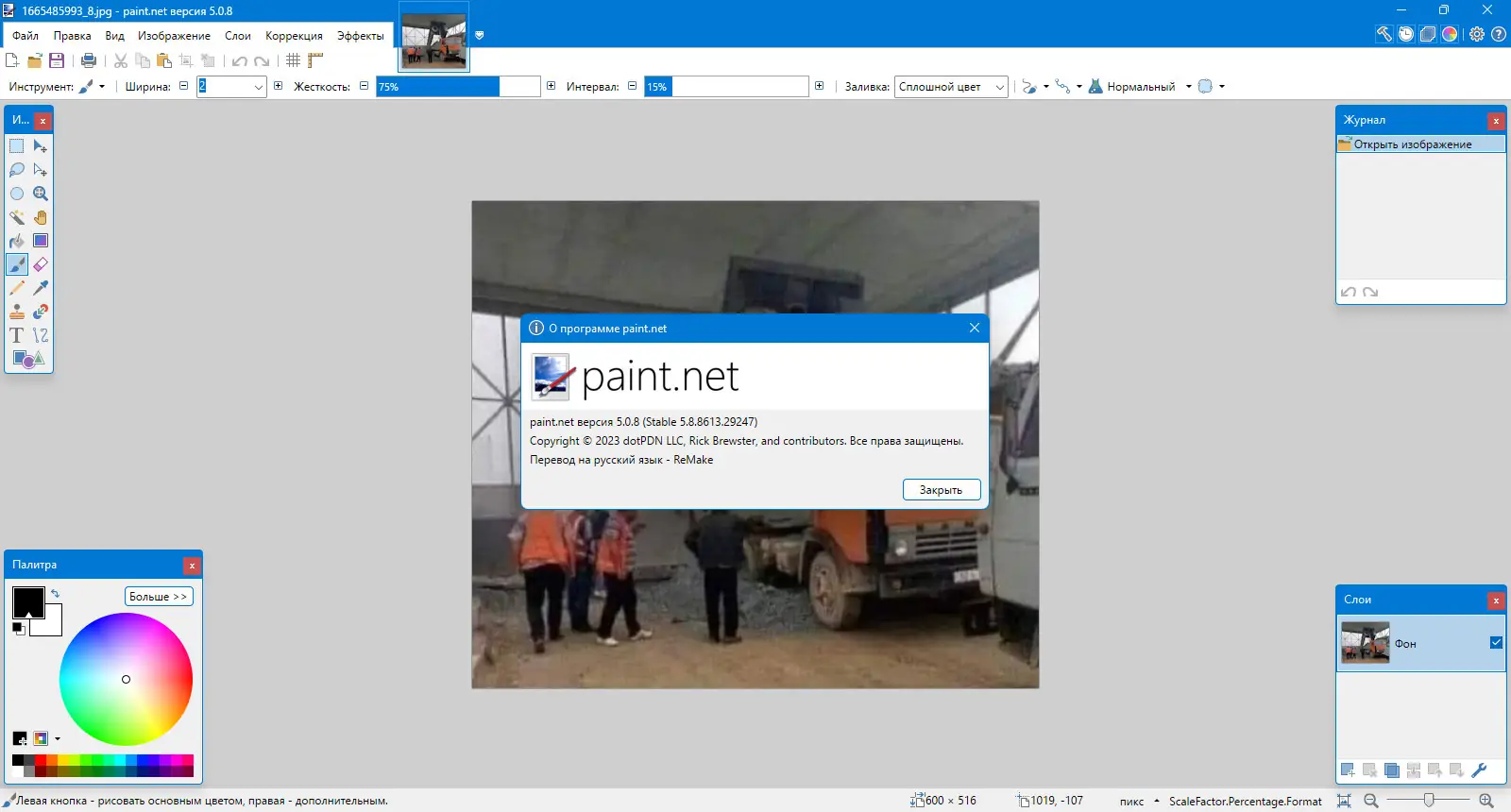
Task: Choose the Gradient tool
Action: [41, 241]
